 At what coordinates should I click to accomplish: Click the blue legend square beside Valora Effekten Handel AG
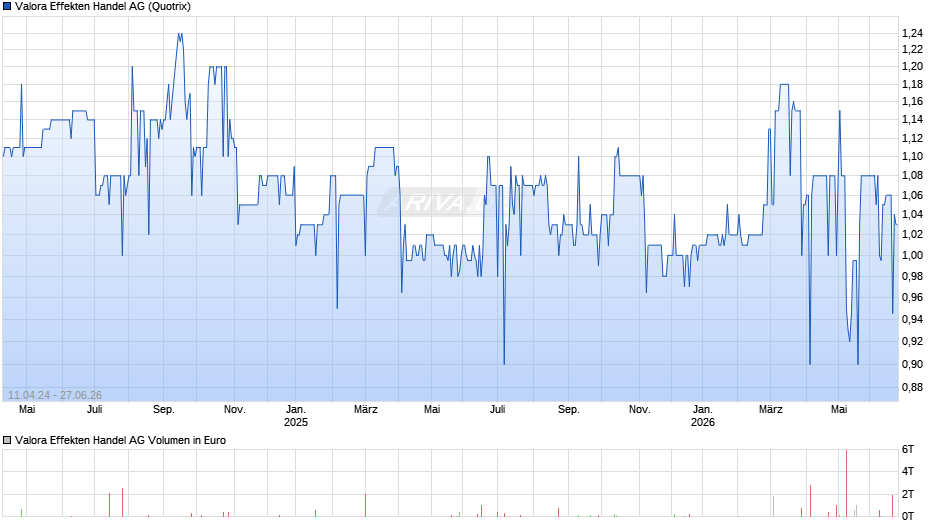pyautogui.click(x=7, y=6)
